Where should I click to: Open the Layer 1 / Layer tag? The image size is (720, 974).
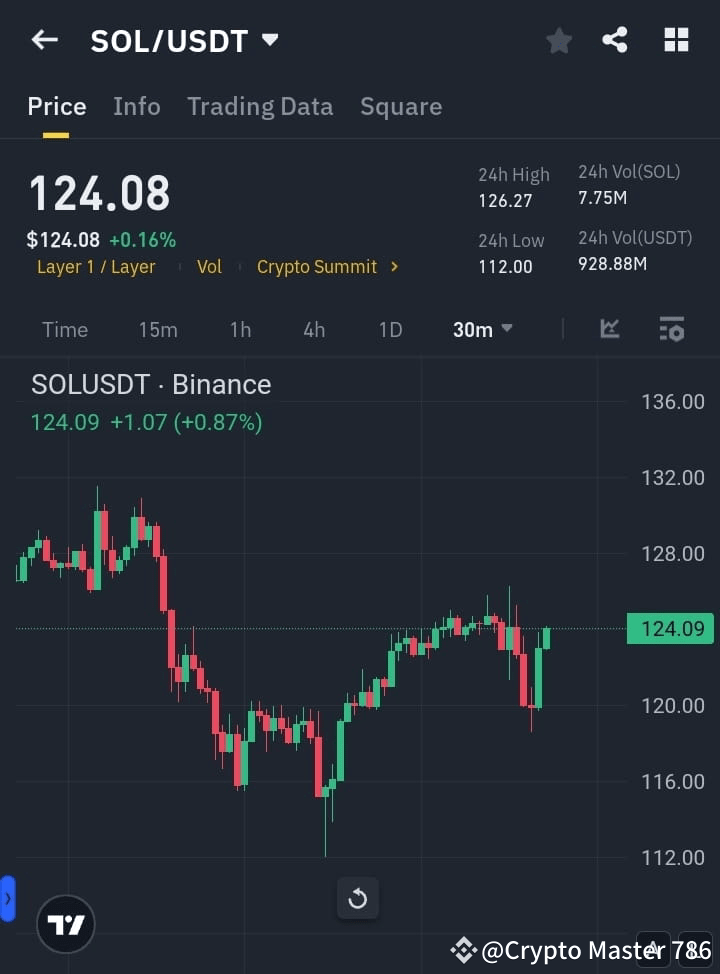pos(96,267)
